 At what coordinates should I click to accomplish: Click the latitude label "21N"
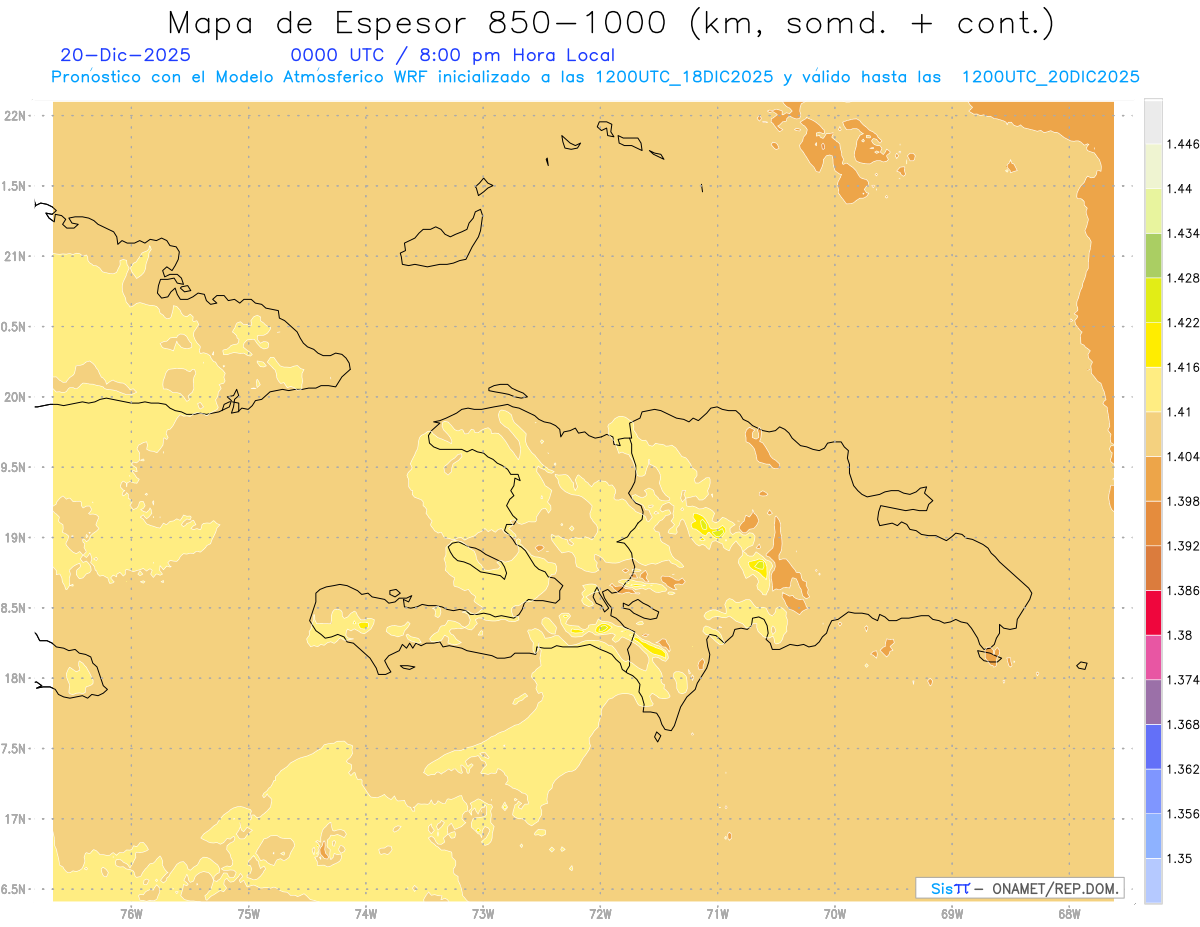(15, 257)
